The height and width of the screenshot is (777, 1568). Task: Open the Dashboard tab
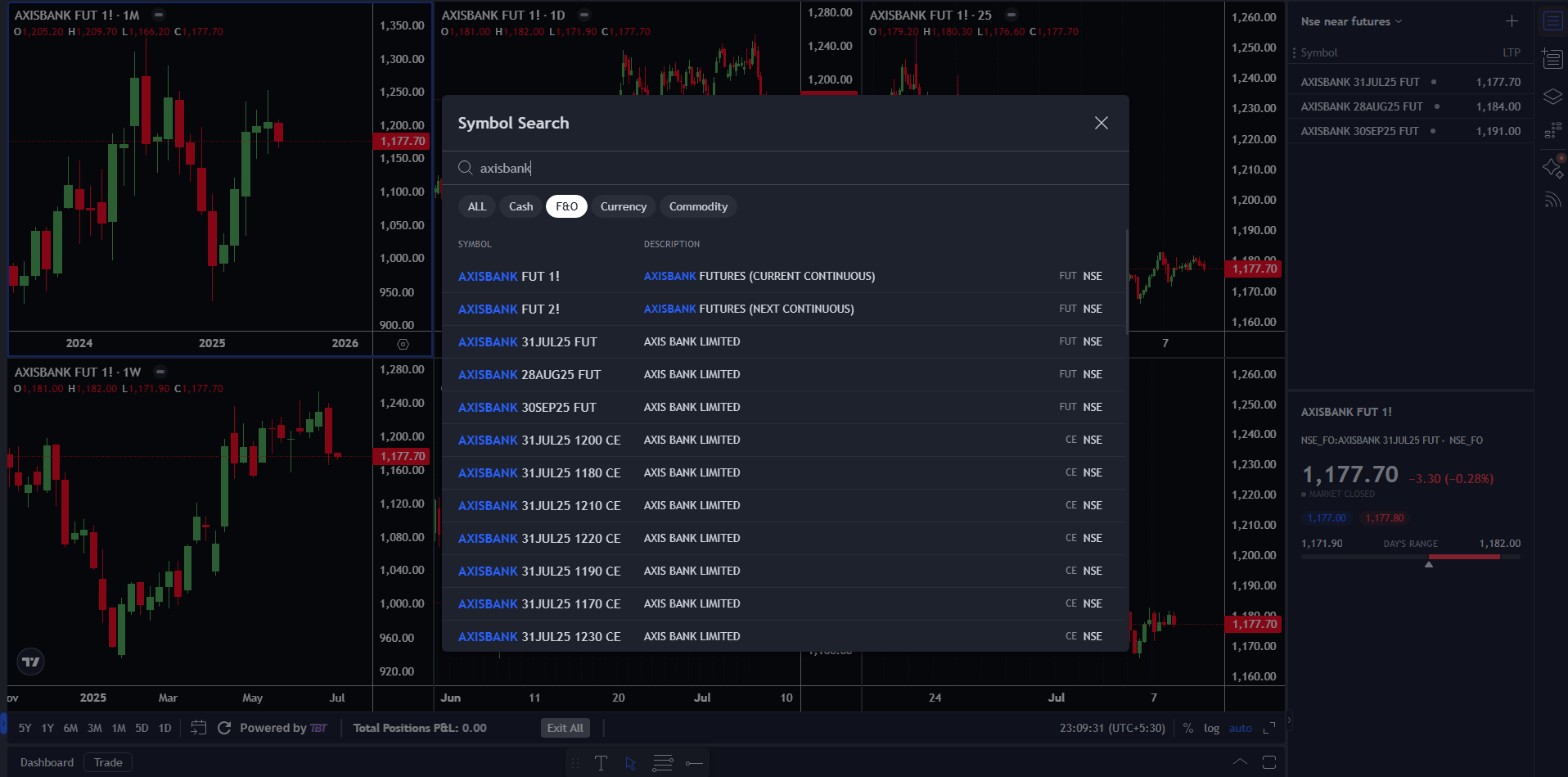(47, 762)
